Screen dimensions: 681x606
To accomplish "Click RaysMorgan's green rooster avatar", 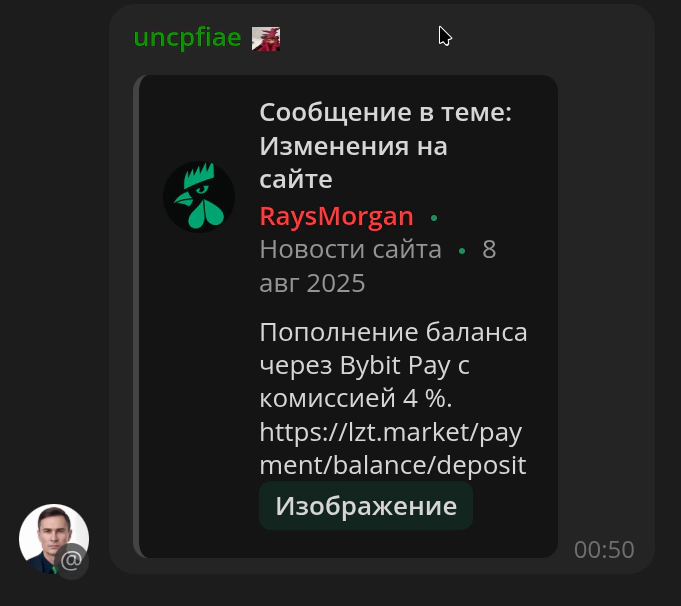I will pos(199,196).
